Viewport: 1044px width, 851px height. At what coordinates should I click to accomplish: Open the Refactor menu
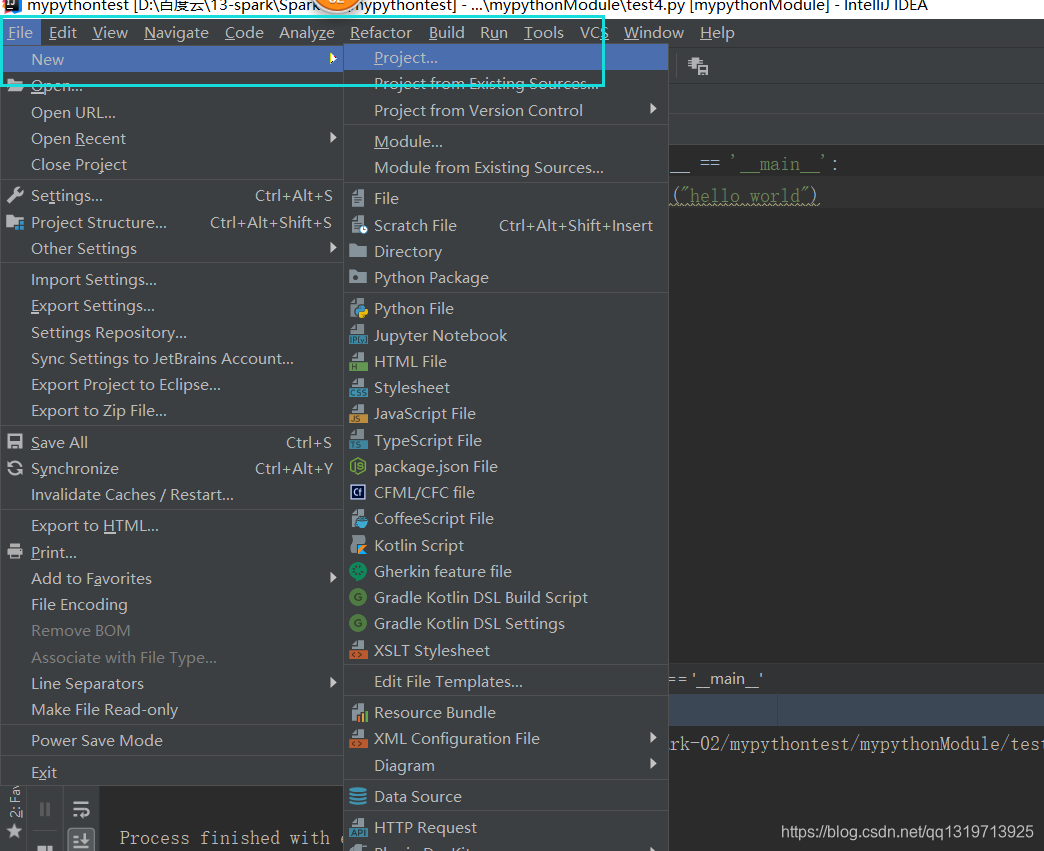point(380,32)
